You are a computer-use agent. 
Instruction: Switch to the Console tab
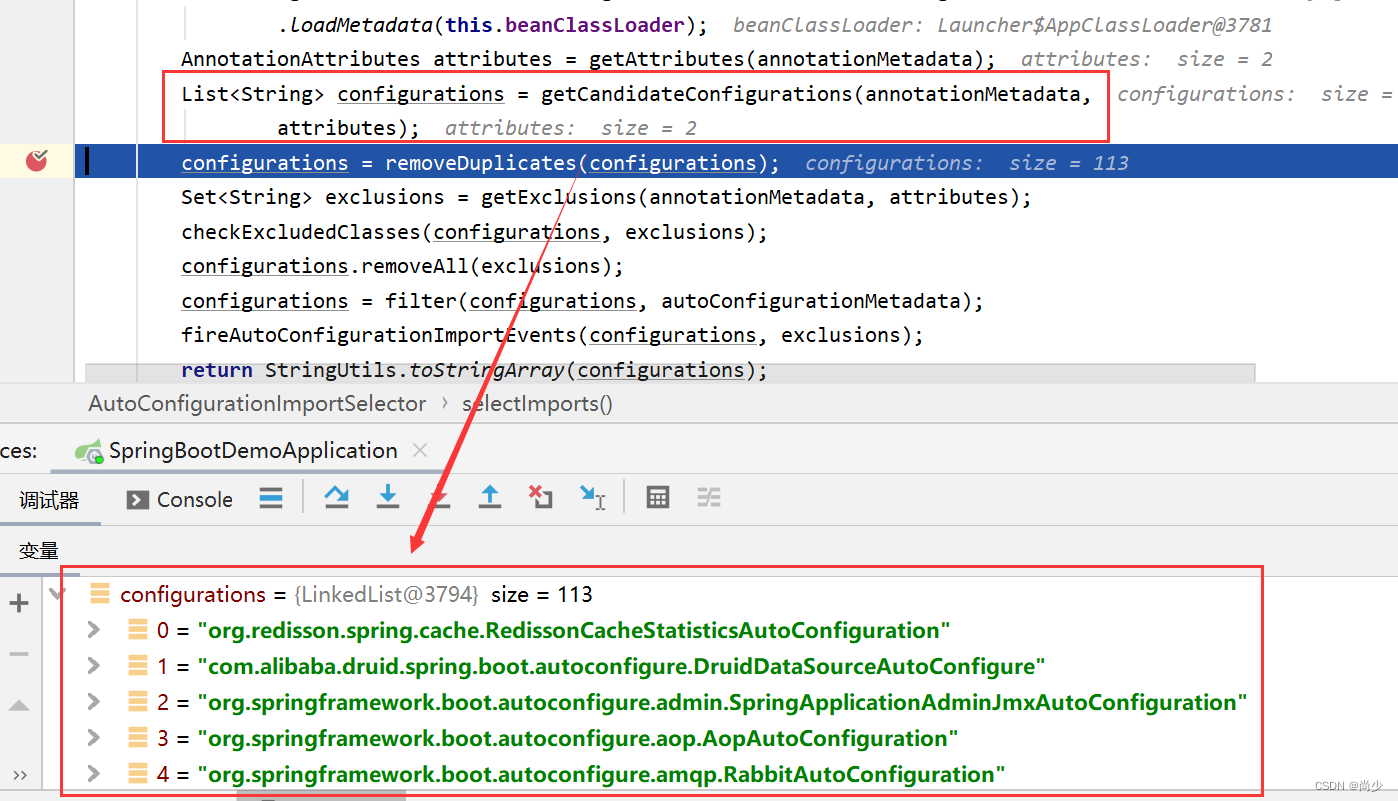click(x=180, y=500)
